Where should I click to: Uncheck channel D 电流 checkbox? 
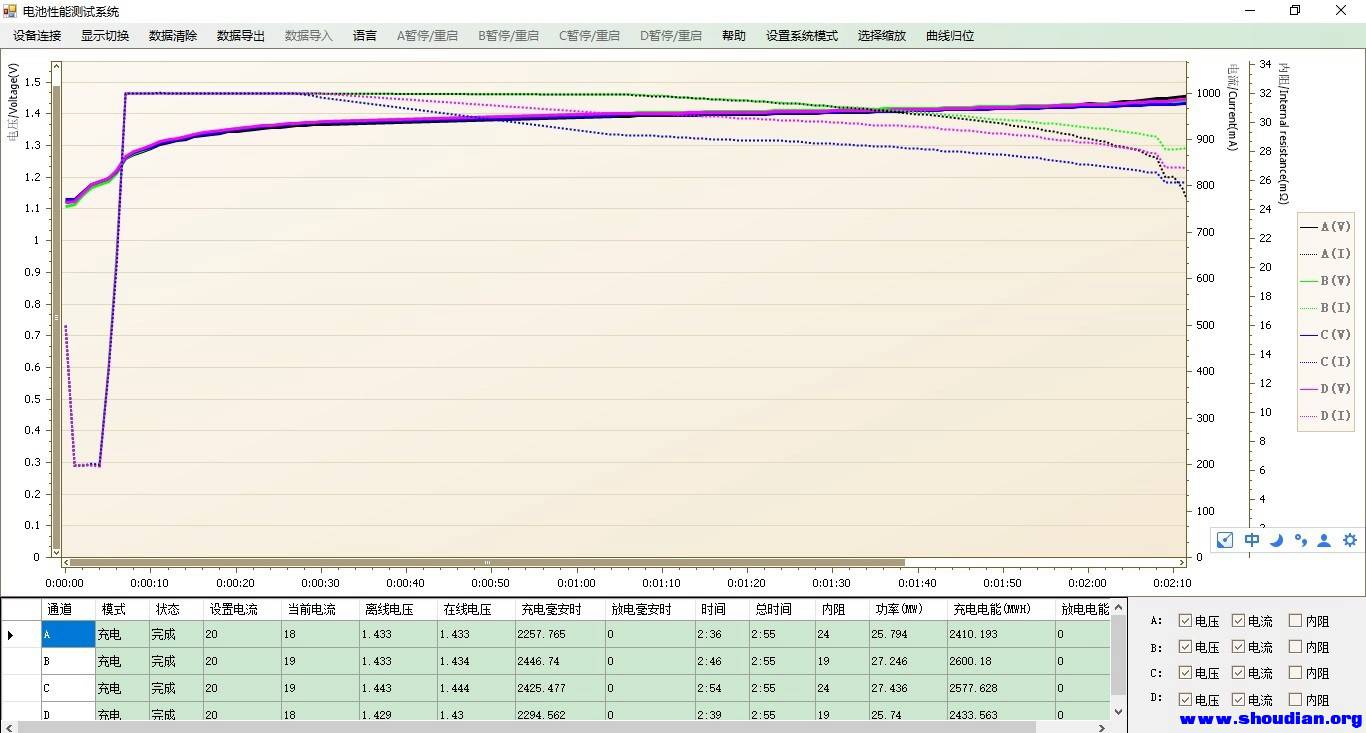(x=1238, y=700)
